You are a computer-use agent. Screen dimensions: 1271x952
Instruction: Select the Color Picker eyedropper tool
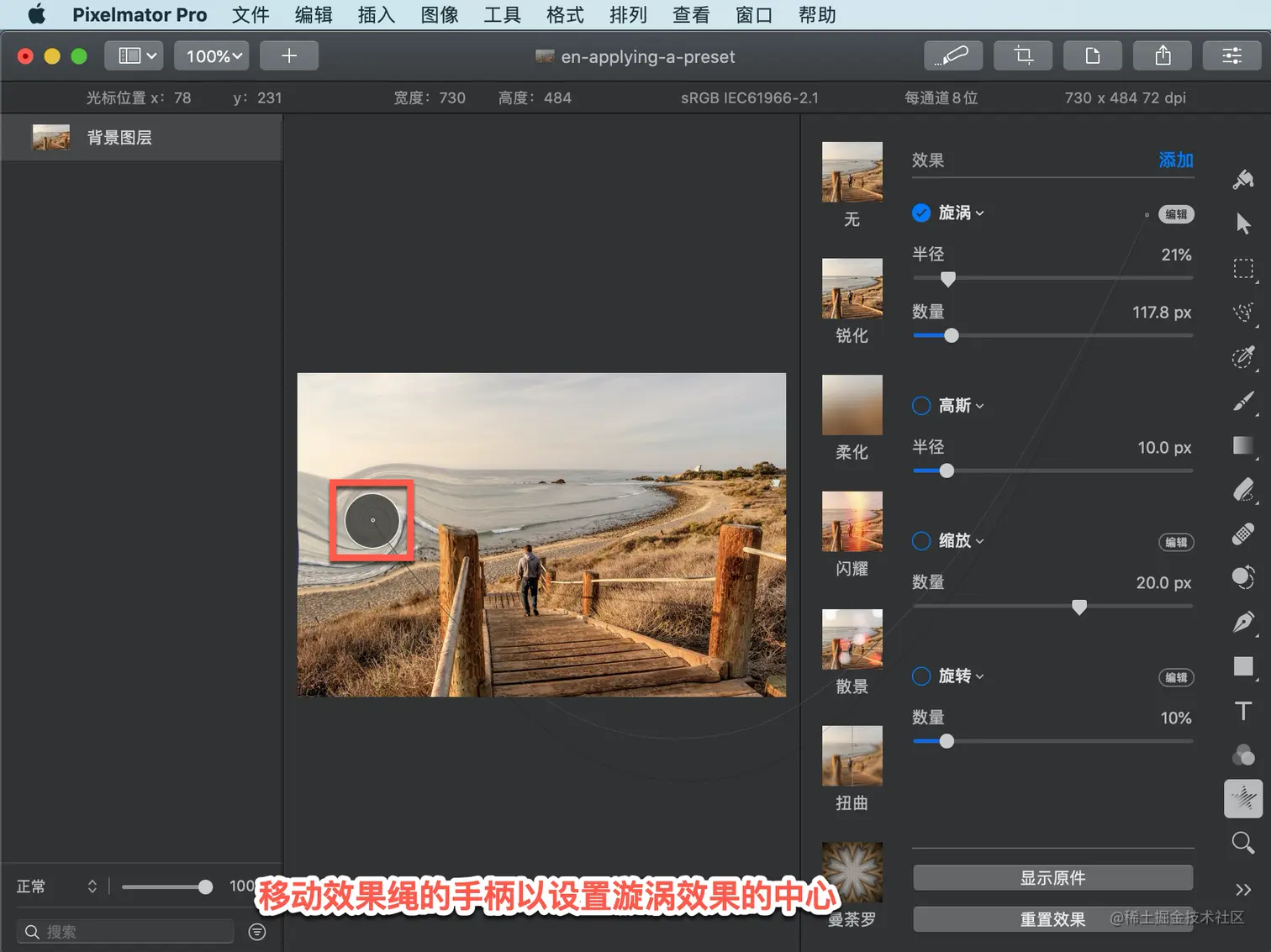pos(1243,356)
